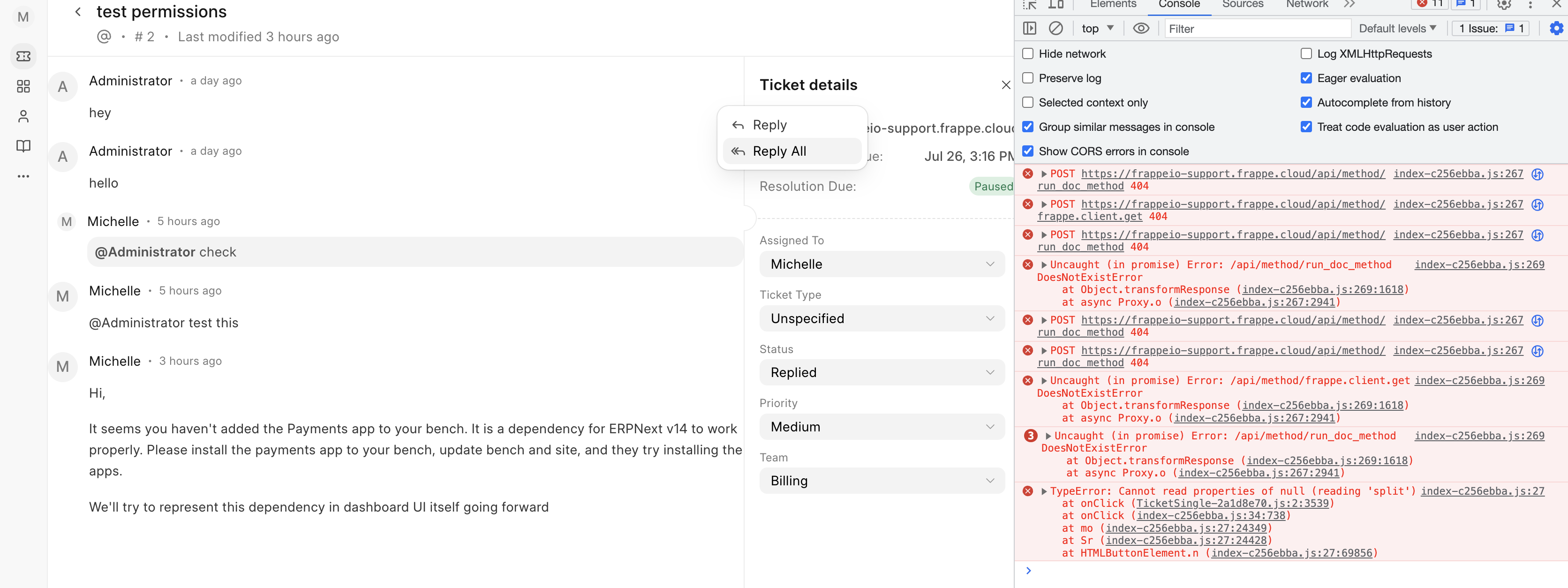This screenshot has height=588, width=1568.
Task: Click inside the console Filter field
Action: pos(1257,28)
